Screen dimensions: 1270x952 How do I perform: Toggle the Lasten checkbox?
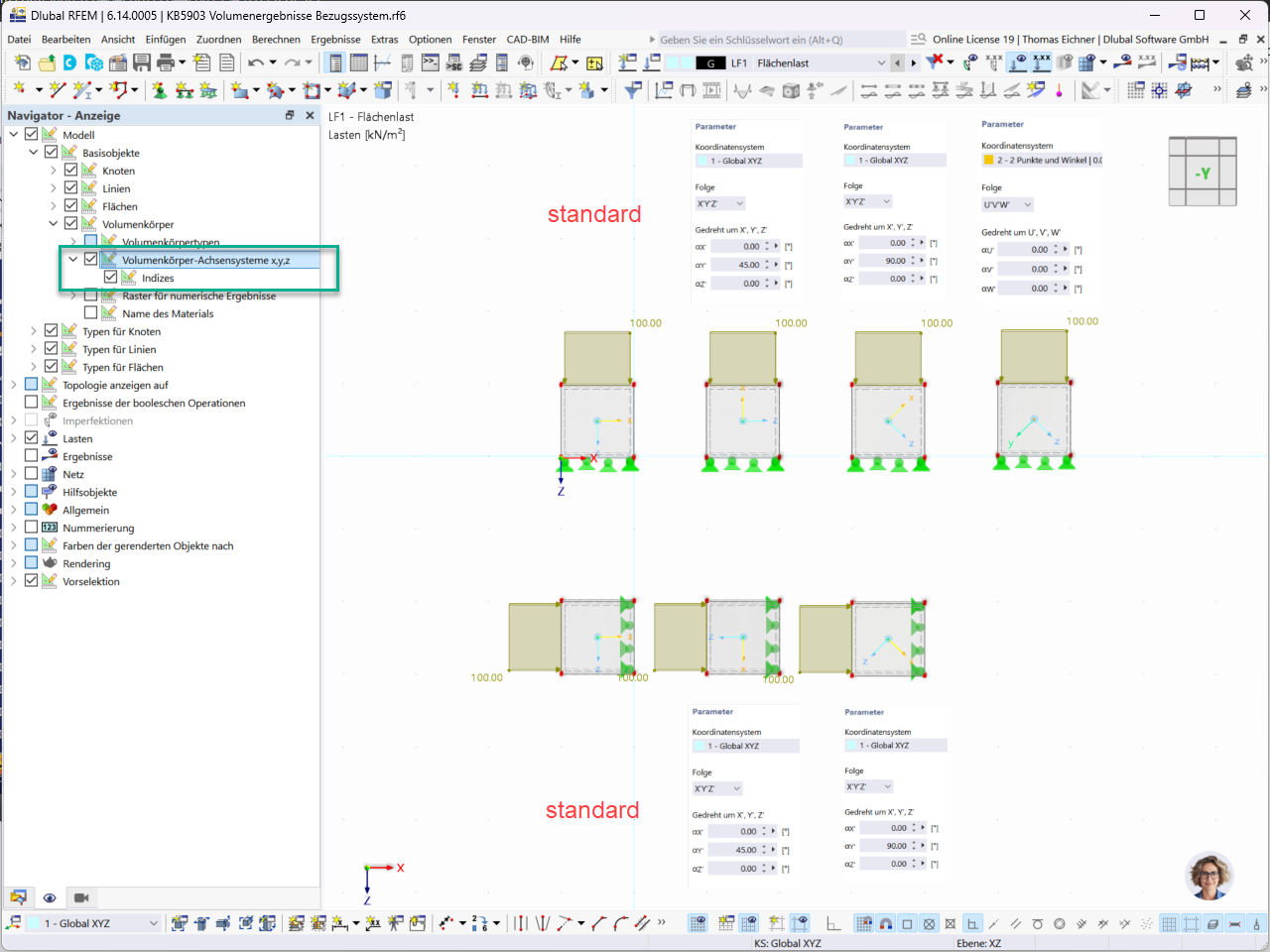[31, 437]
